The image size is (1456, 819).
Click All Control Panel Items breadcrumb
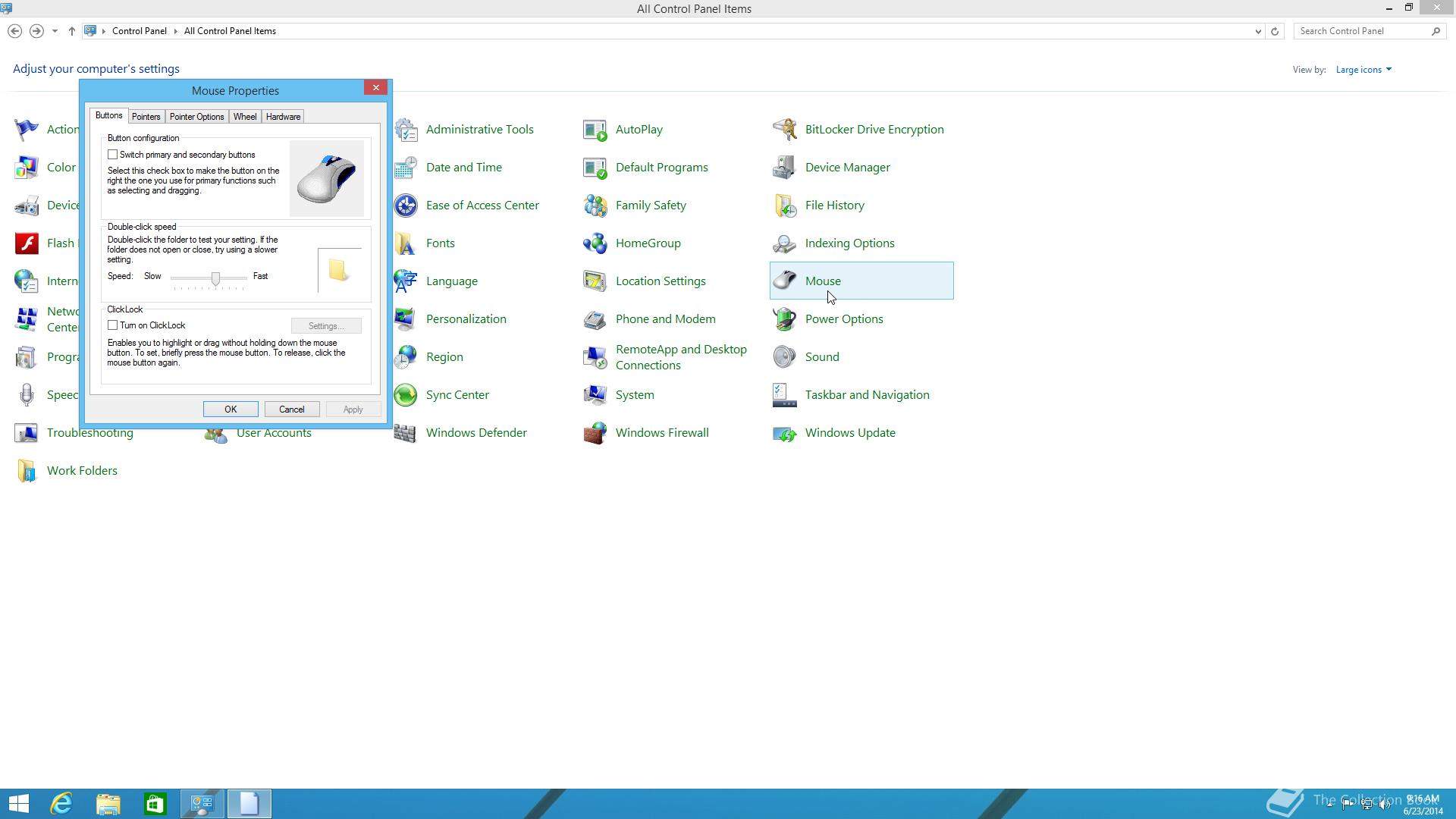pos(230,31)
